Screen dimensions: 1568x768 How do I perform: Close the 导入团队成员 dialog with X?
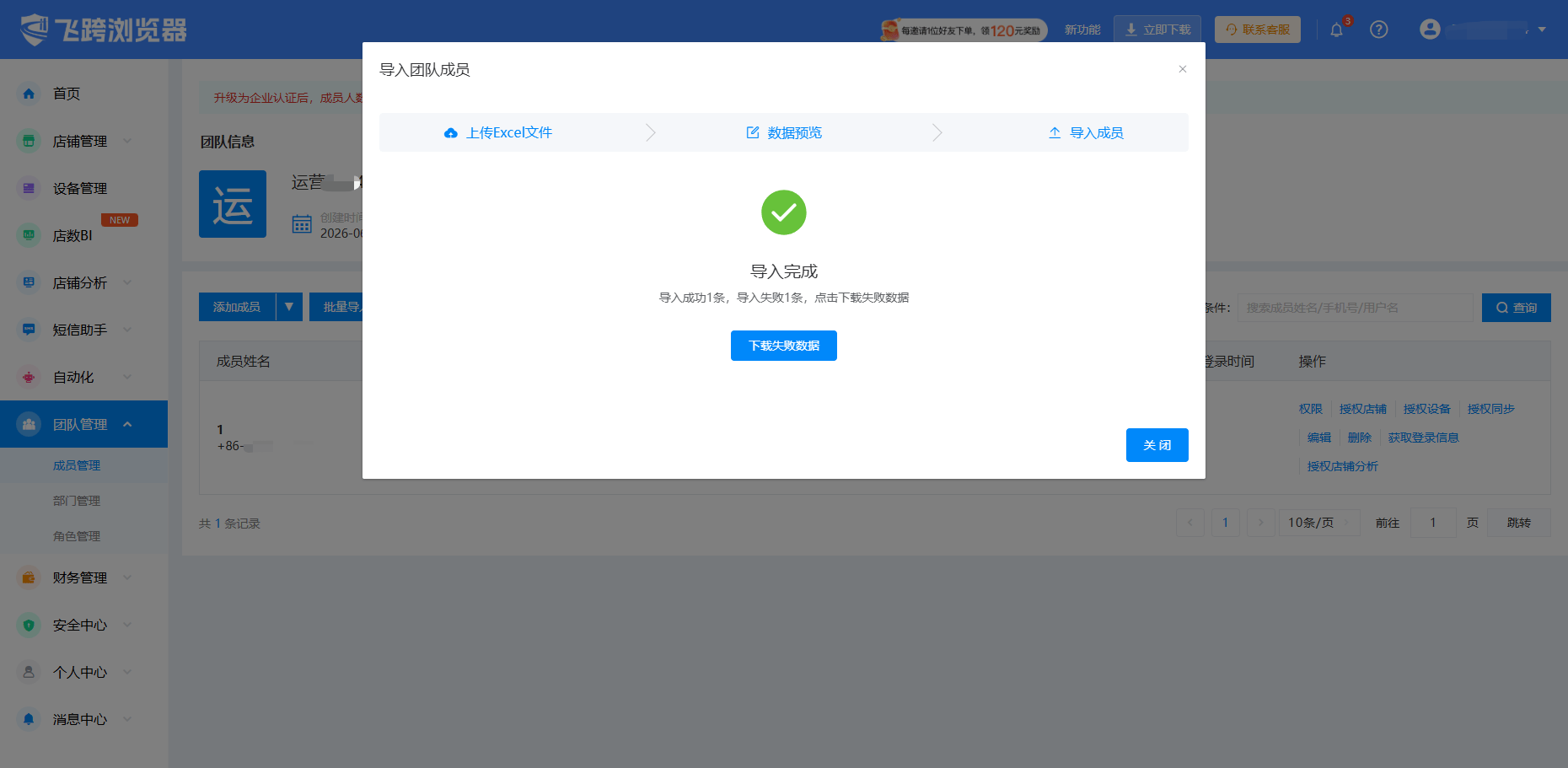click(x=1183, y=69)
